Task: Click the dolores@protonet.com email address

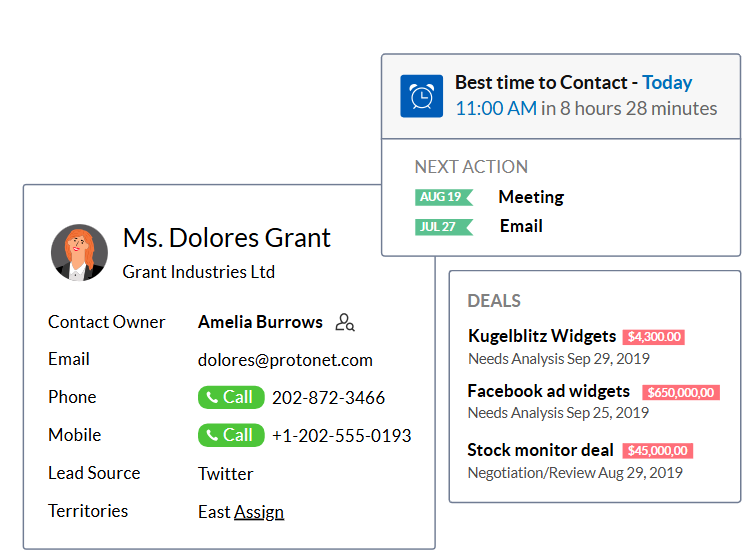Action: [285, 360]
